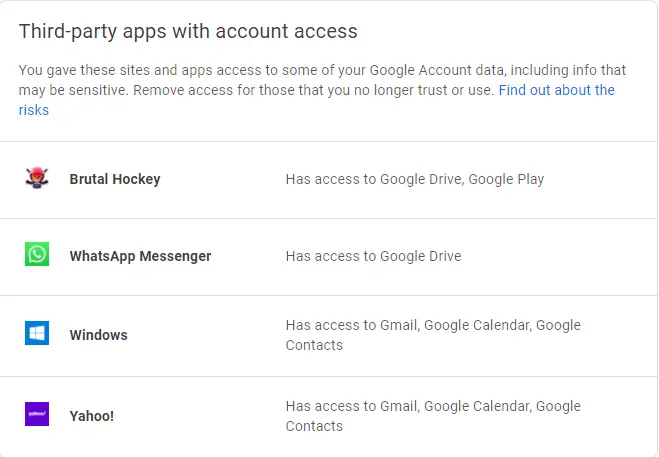Open the Brutal Hockey app name

tap(115, 179)
